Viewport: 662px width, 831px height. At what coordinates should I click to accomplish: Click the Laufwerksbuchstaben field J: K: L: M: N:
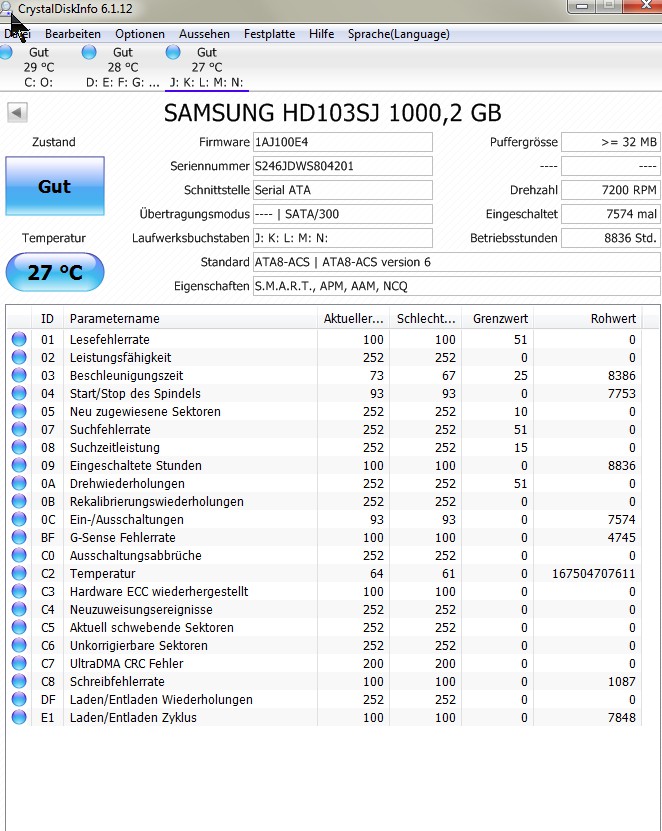342,238
